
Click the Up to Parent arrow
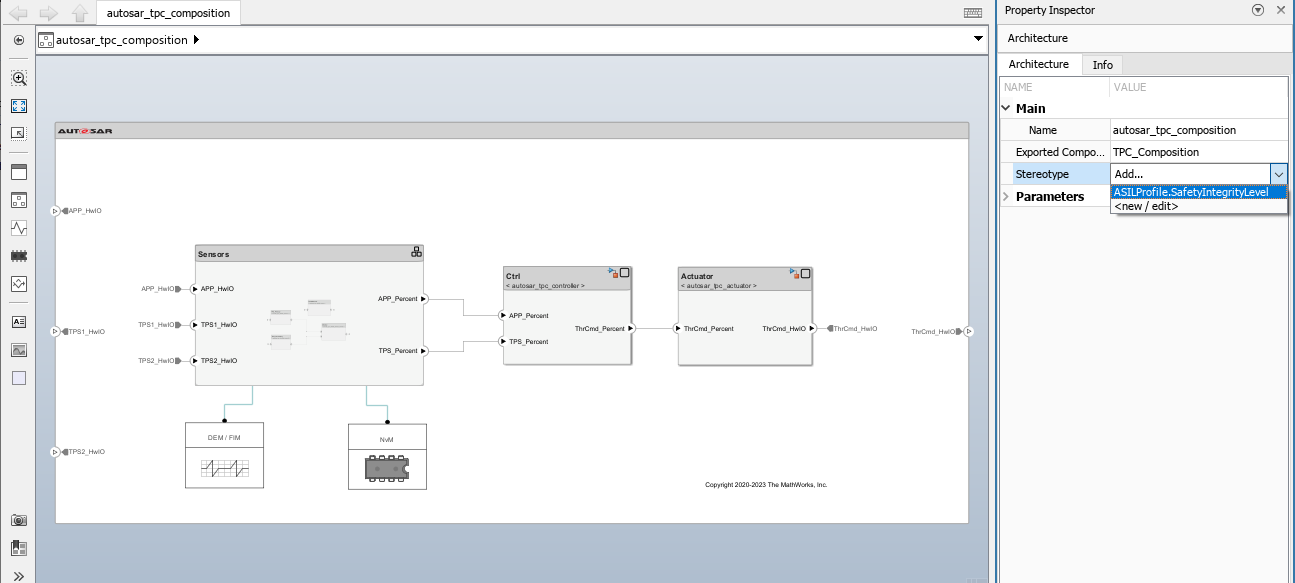80,14
